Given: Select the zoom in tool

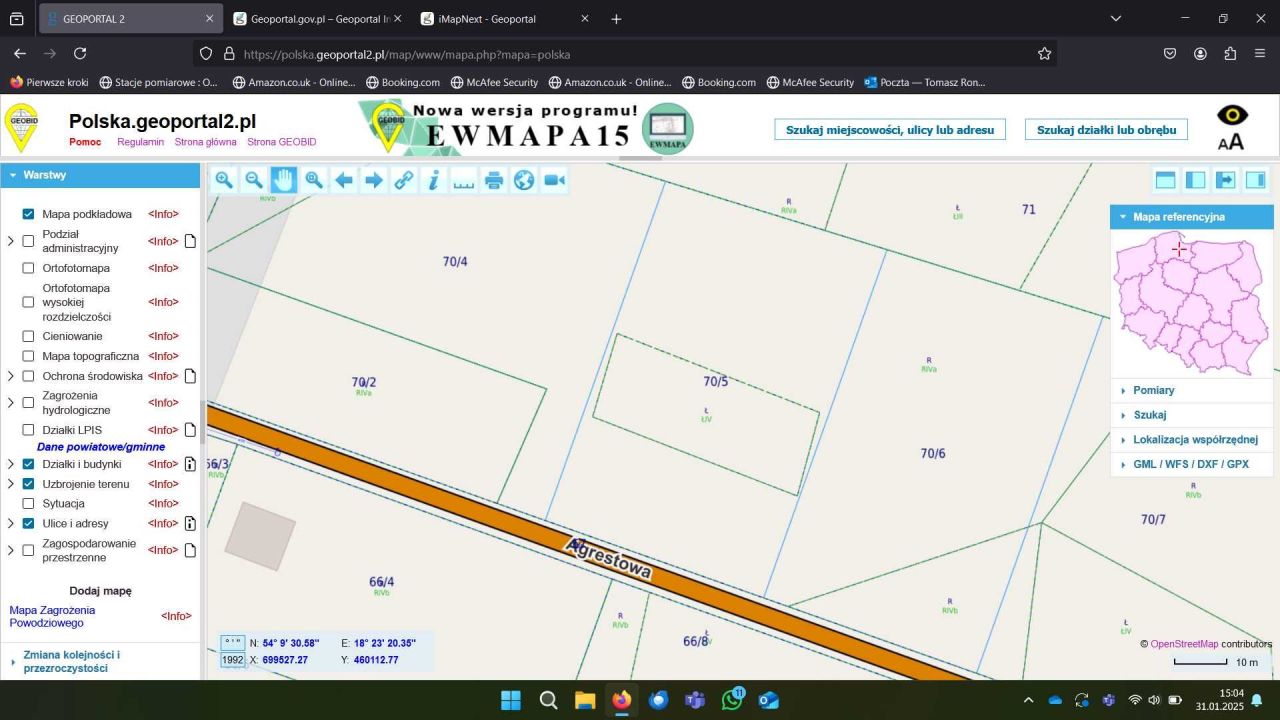Looking at the screenshot, I should pyautogui.click(x=224, y=180).
